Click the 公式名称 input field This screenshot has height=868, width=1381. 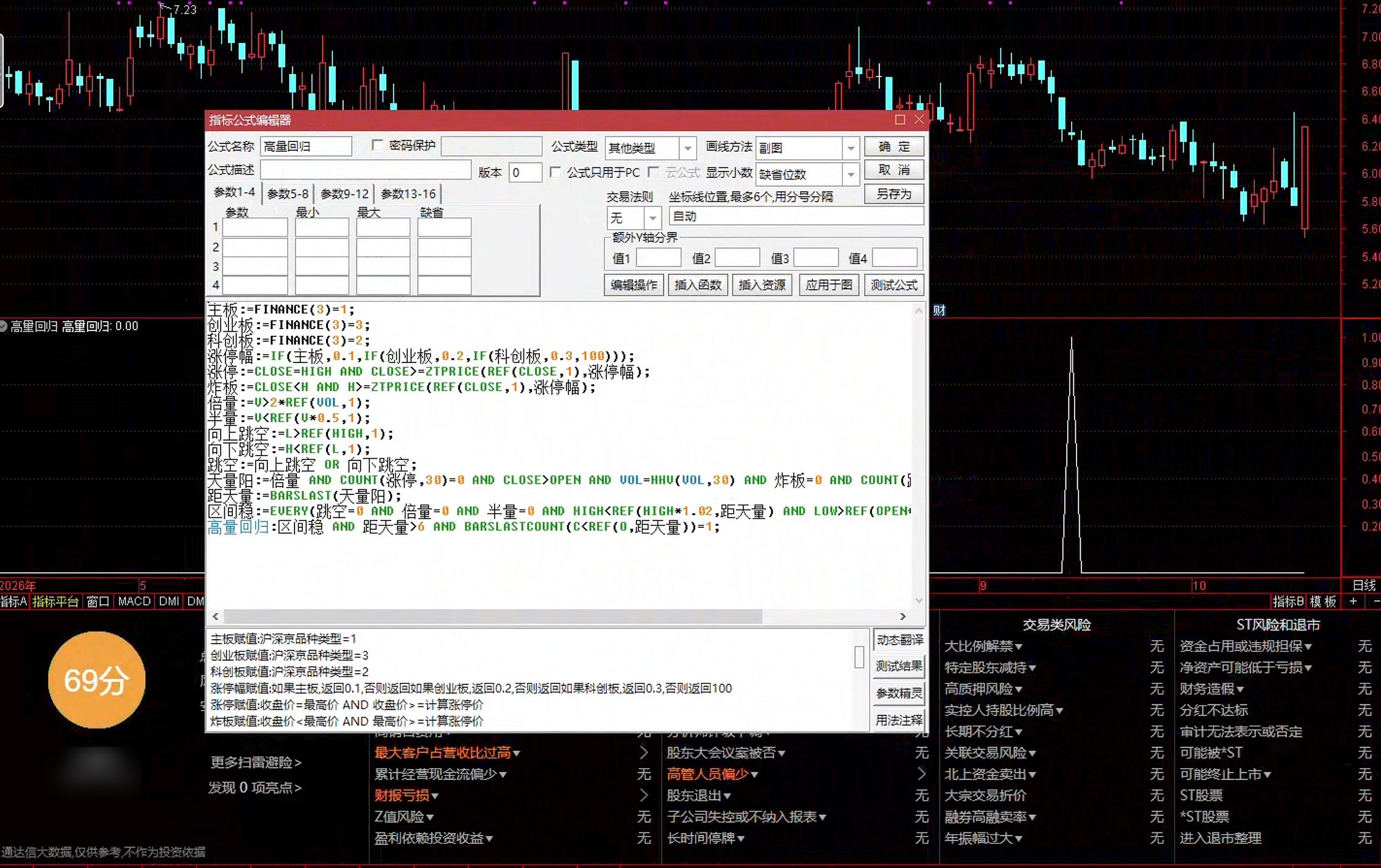(306, 146)
